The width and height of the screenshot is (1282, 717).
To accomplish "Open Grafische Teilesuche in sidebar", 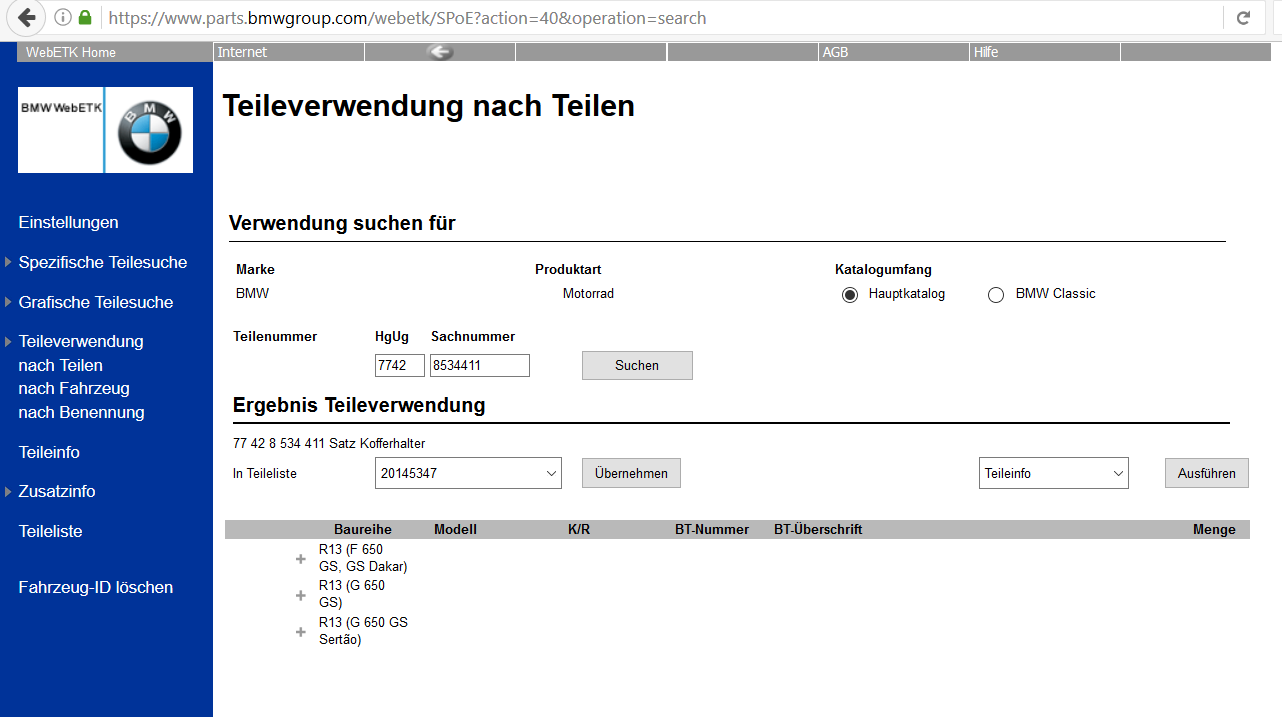I will 96,302.
